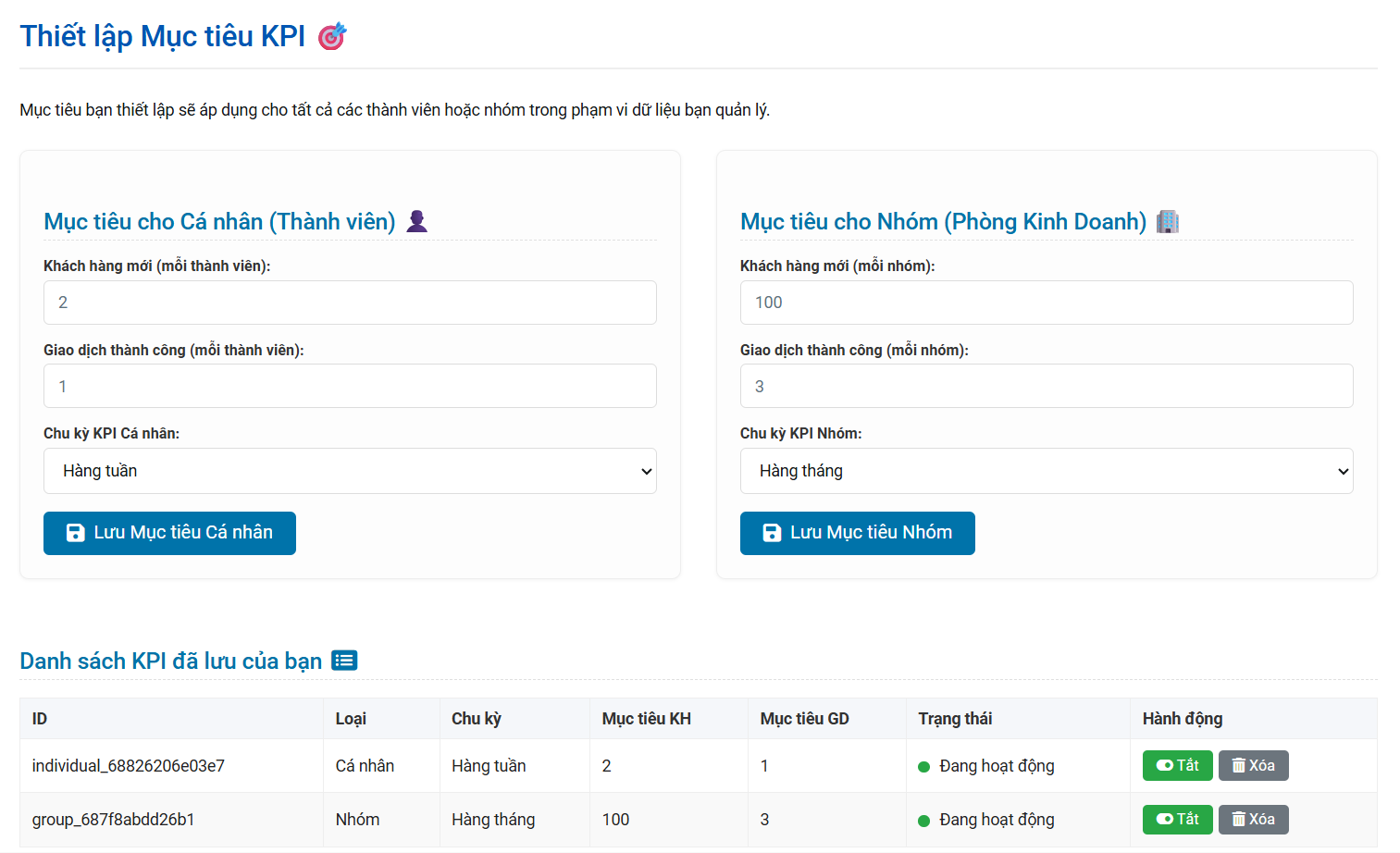Focus the Giao dịch thành công per member field
This screenshot has height=853, width=1400.
click(x=350, y=386)
